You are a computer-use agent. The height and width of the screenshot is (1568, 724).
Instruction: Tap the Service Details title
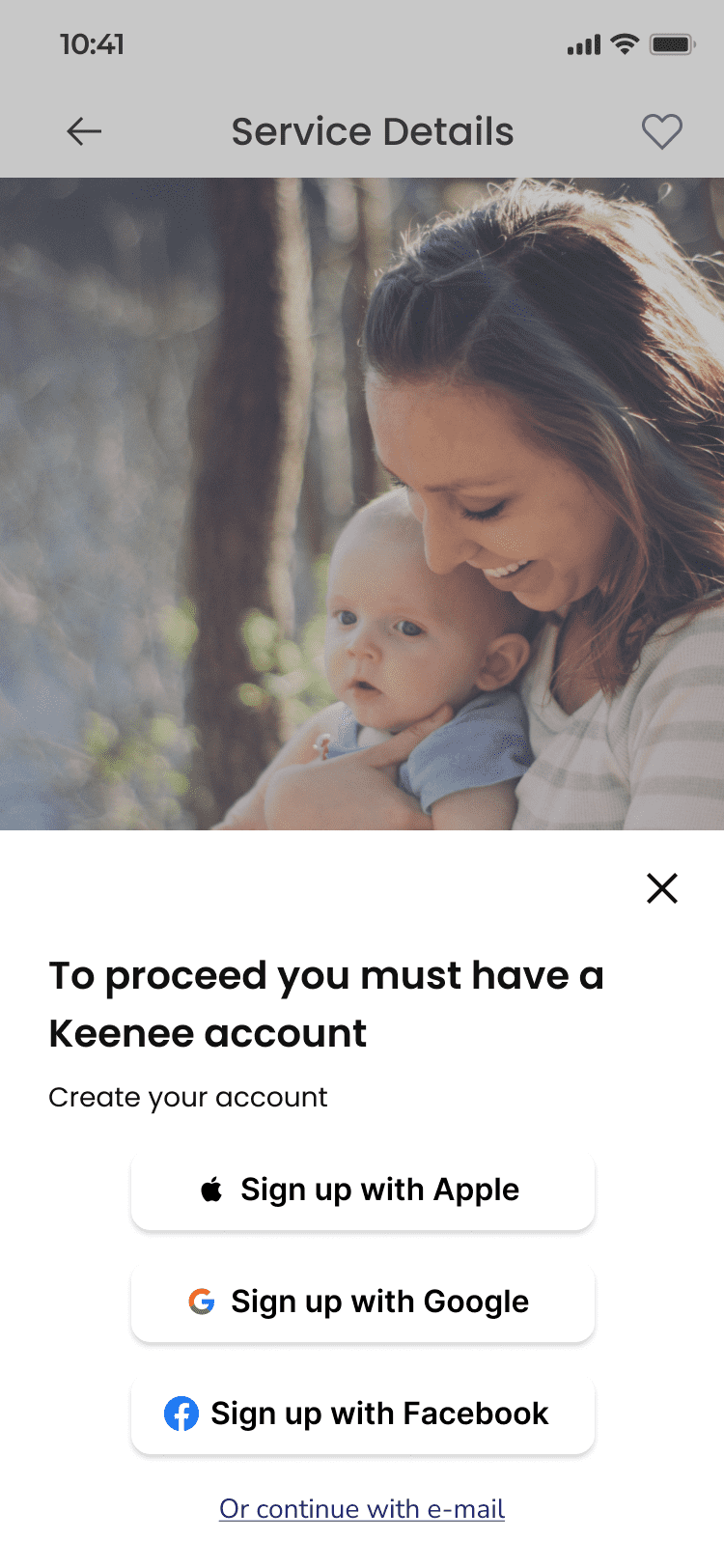tap(373, 131)
